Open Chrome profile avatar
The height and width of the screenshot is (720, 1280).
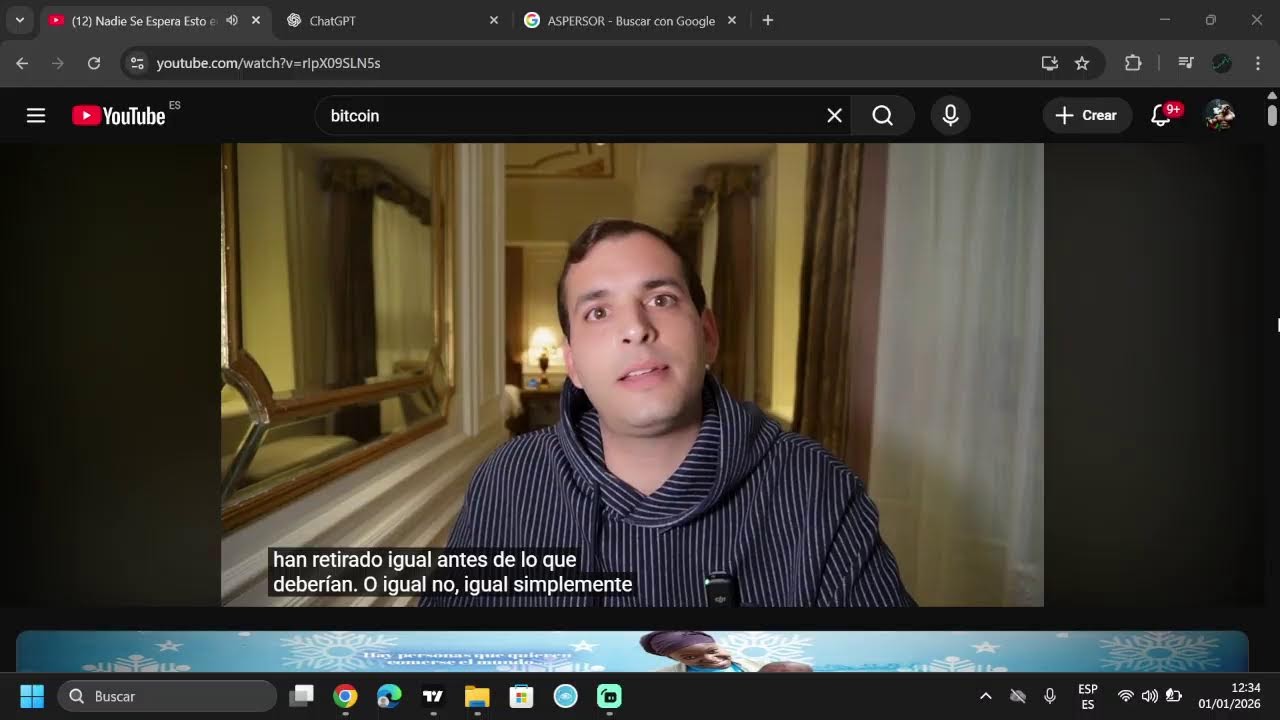point(1221,63)
